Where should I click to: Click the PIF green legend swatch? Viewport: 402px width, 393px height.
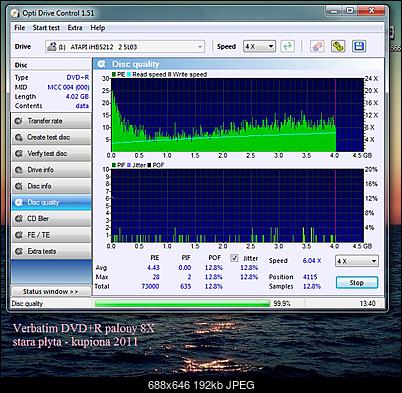[114, 165]
